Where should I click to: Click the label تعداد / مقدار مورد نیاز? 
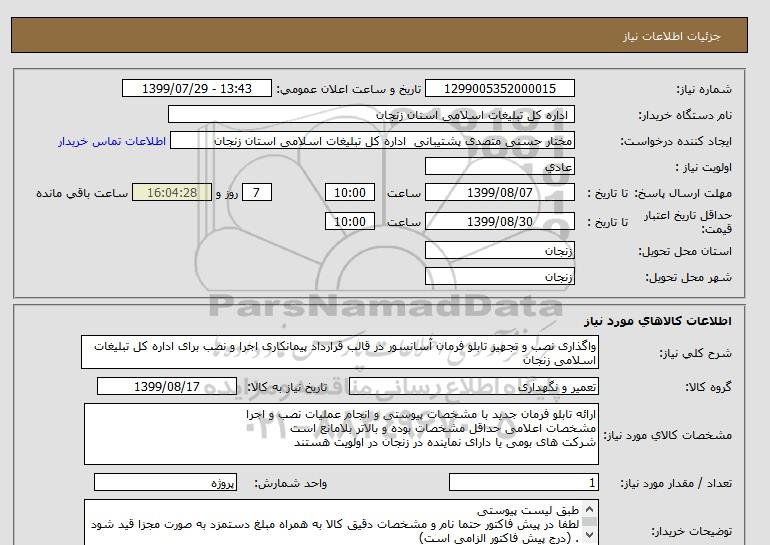(676, 484)
